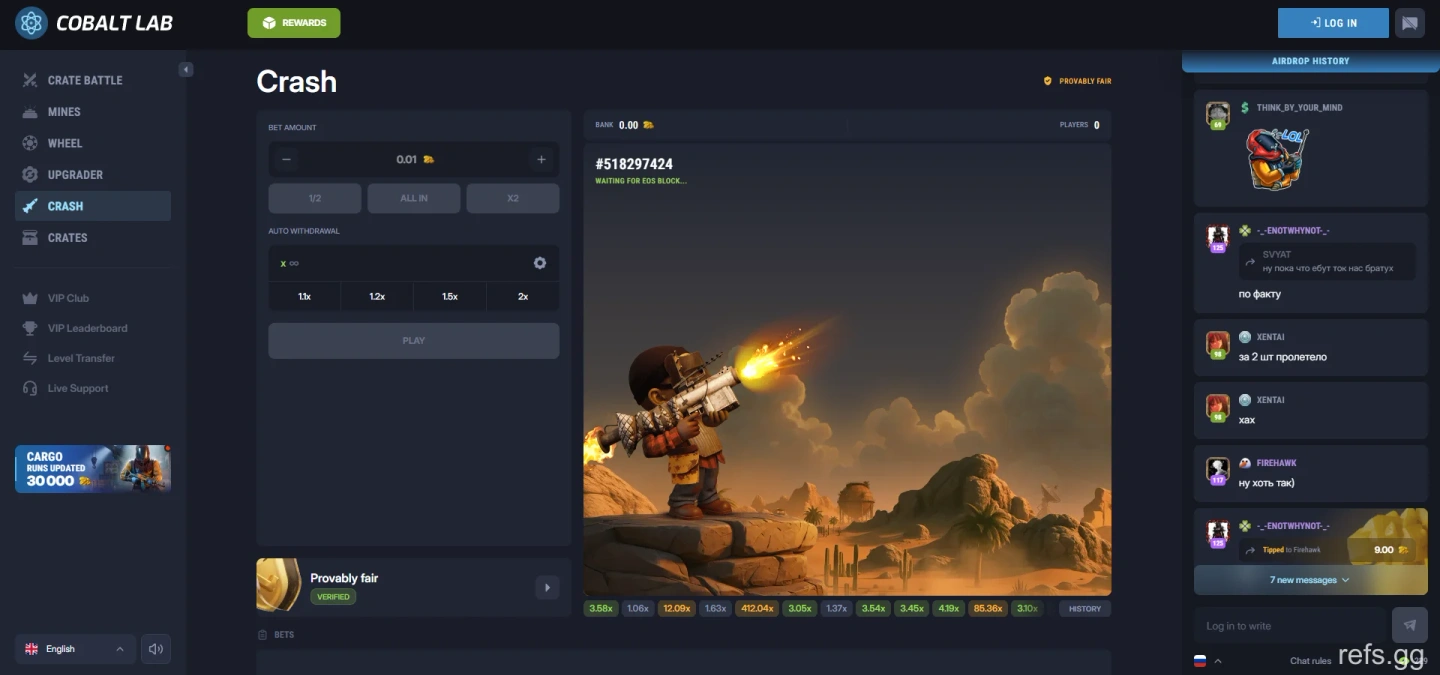Open the Mines game
Screen dimensions: 1440x675
tap(93, 112)
